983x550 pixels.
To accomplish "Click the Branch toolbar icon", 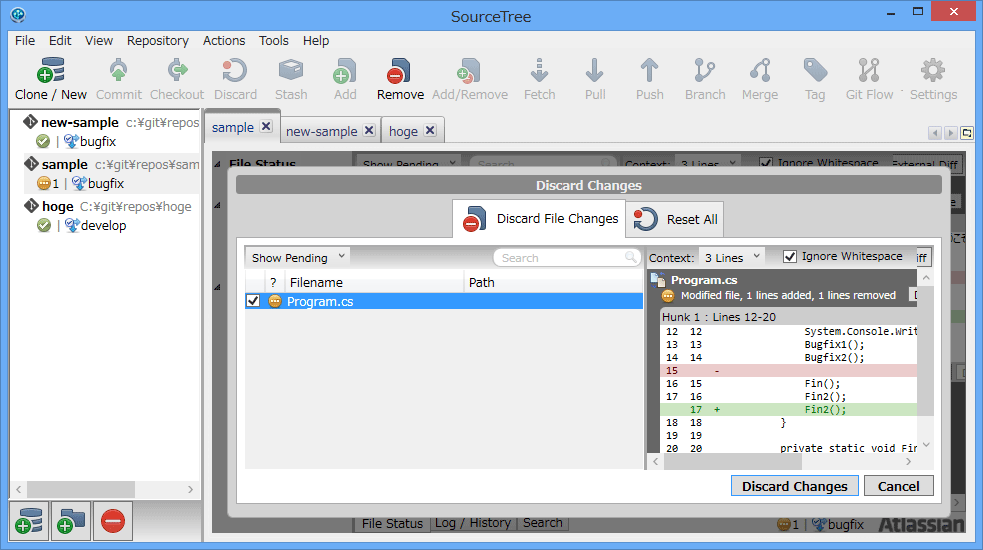I will (705, 71).
